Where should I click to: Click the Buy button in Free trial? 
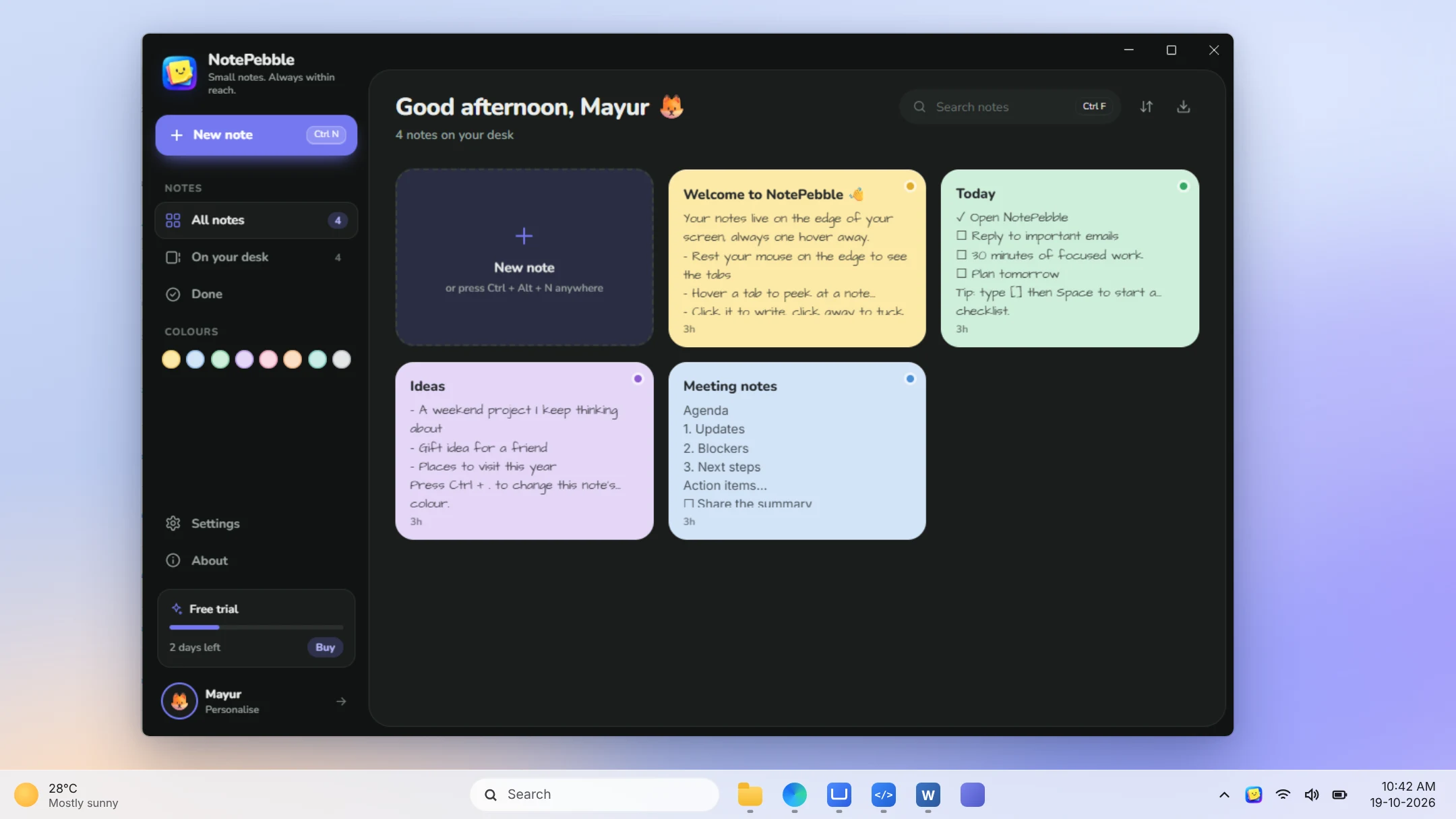(x=325, y=647)
